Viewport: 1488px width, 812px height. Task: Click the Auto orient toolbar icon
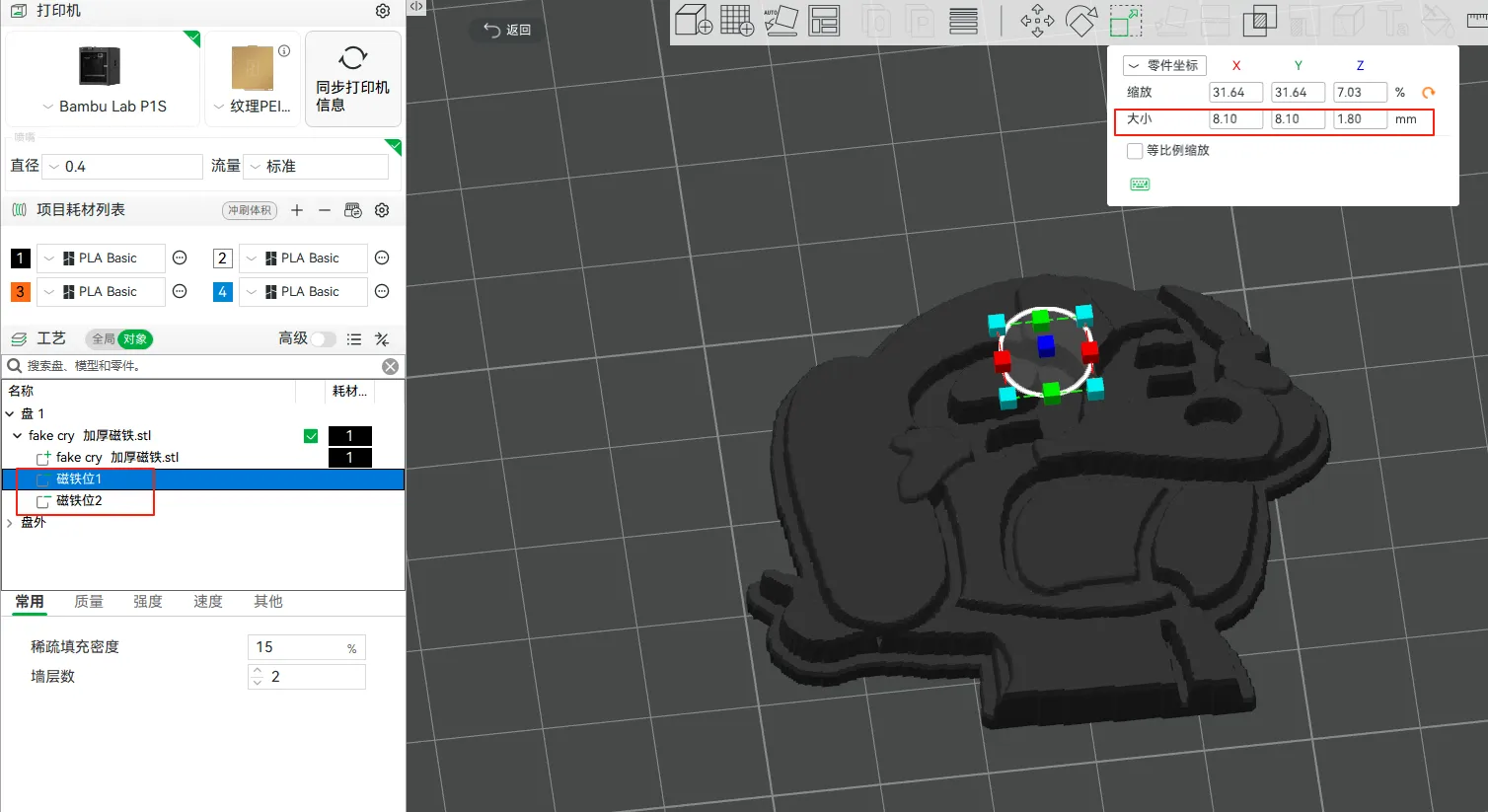pyautogui.click(x=781, y=20)
